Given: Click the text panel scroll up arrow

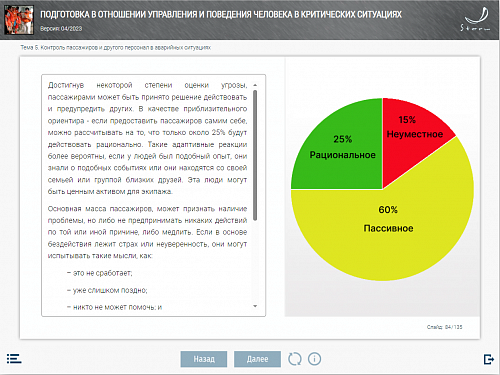Looking at the screenshot, I should coord(255,85).
